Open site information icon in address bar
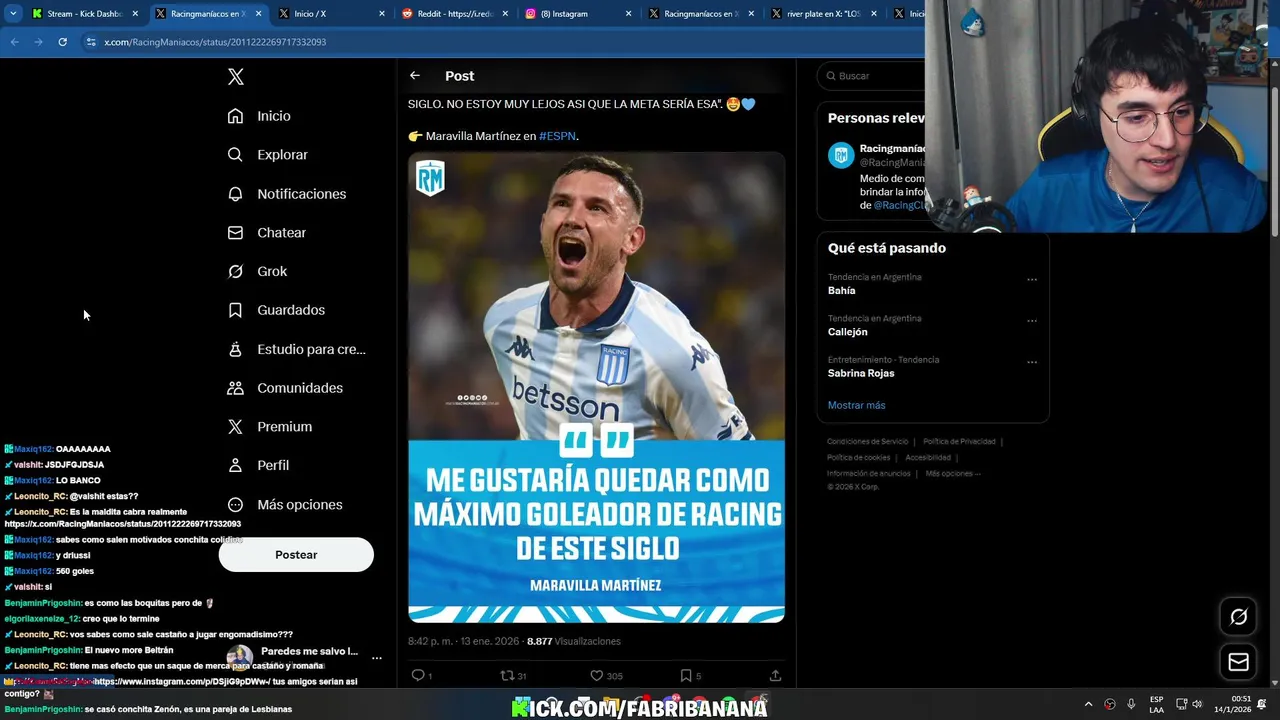 point(91,42)
